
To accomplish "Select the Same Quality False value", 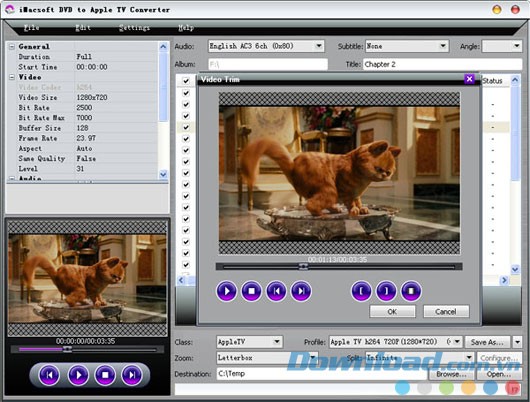I will [86, 158].
